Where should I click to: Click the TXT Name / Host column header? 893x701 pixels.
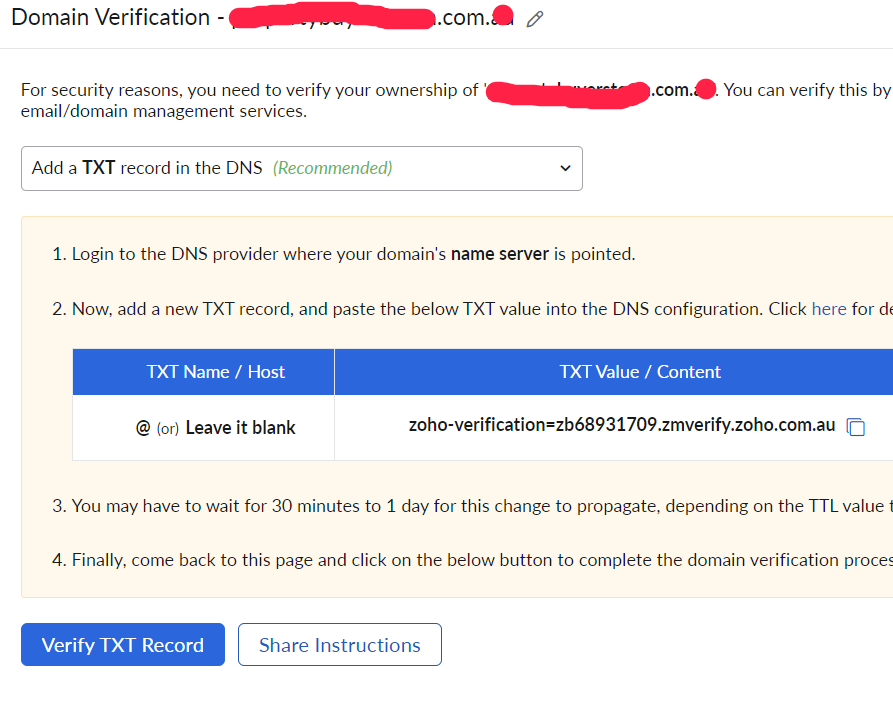click(215, 372)
